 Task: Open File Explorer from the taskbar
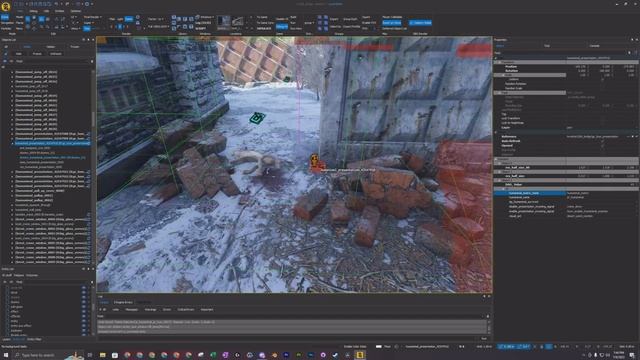pyautogui.click(x=102, y=355)
